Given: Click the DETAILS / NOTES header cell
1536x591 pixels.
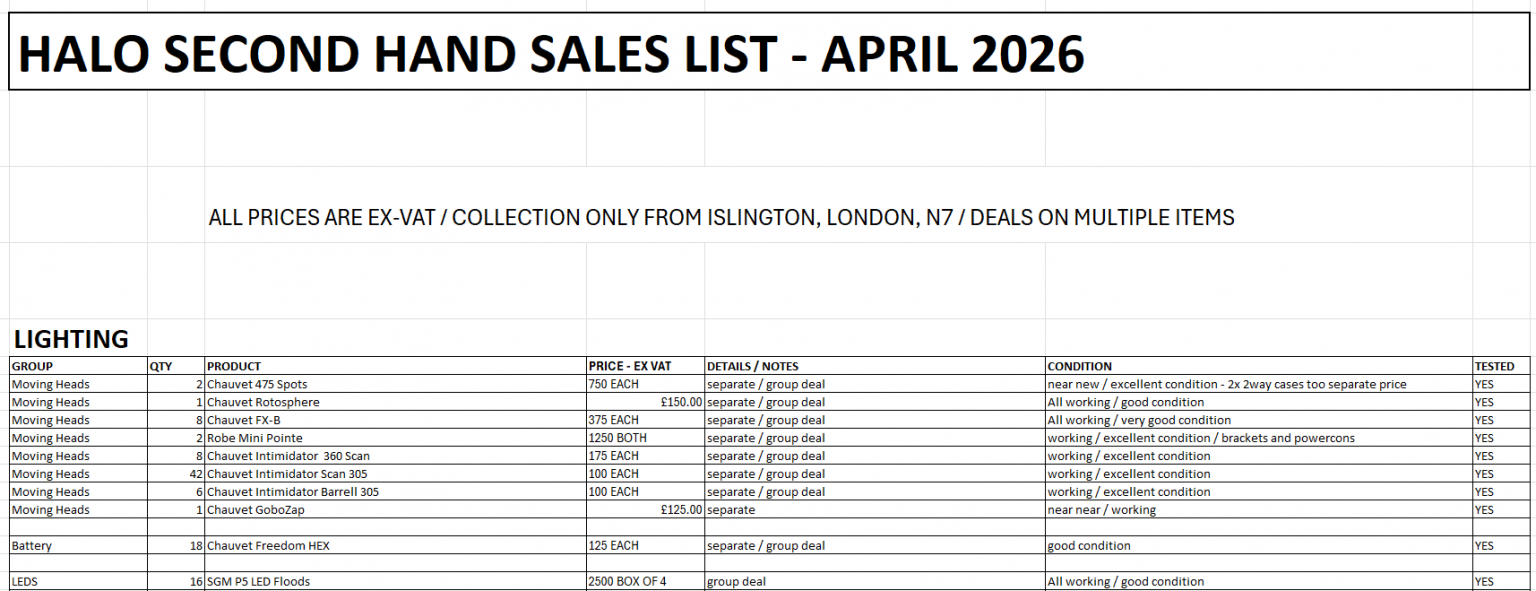Looking at the screenshot, I should [753, 366].
